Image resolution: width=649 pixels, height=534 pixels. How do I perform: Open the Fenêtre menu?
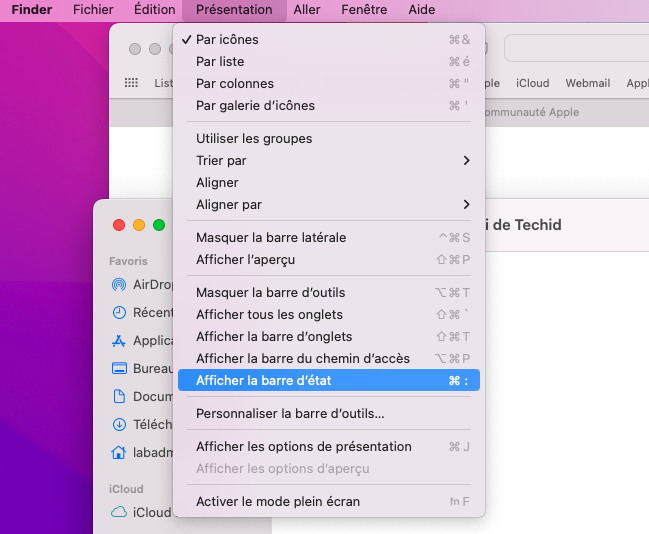pyautogui.click(x=364, y=10)
